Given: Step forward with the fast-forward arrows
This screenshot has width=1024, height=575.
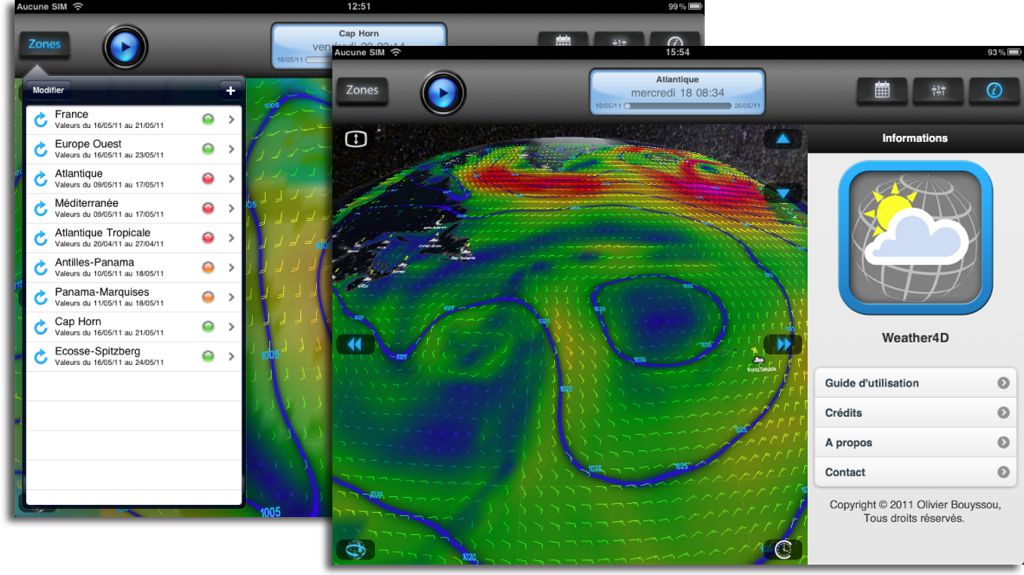Looking at the screenshot, I should (783, 344).
